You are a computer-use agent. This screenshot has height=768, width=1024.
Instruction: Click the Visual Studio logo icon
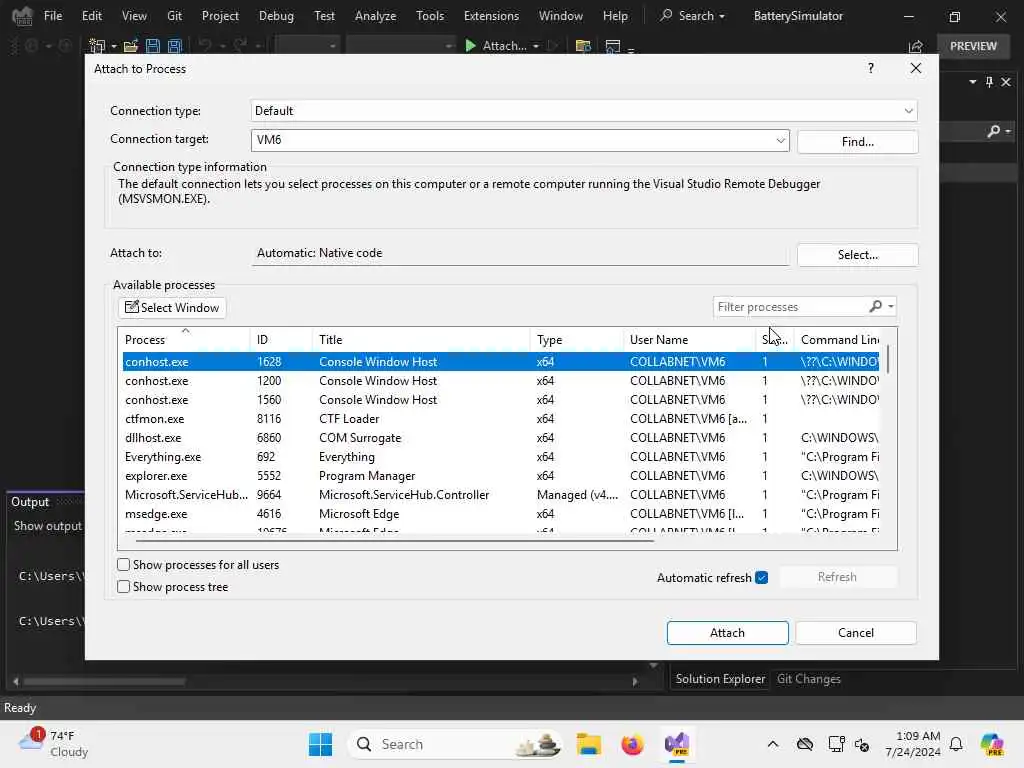22,16
